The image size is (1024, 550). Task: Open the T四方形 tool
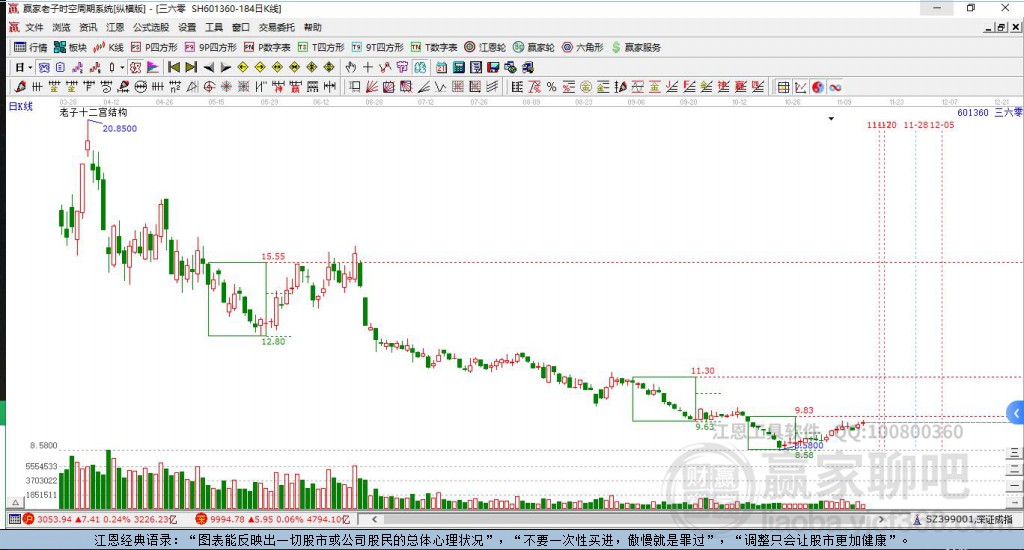pos(321,47)
